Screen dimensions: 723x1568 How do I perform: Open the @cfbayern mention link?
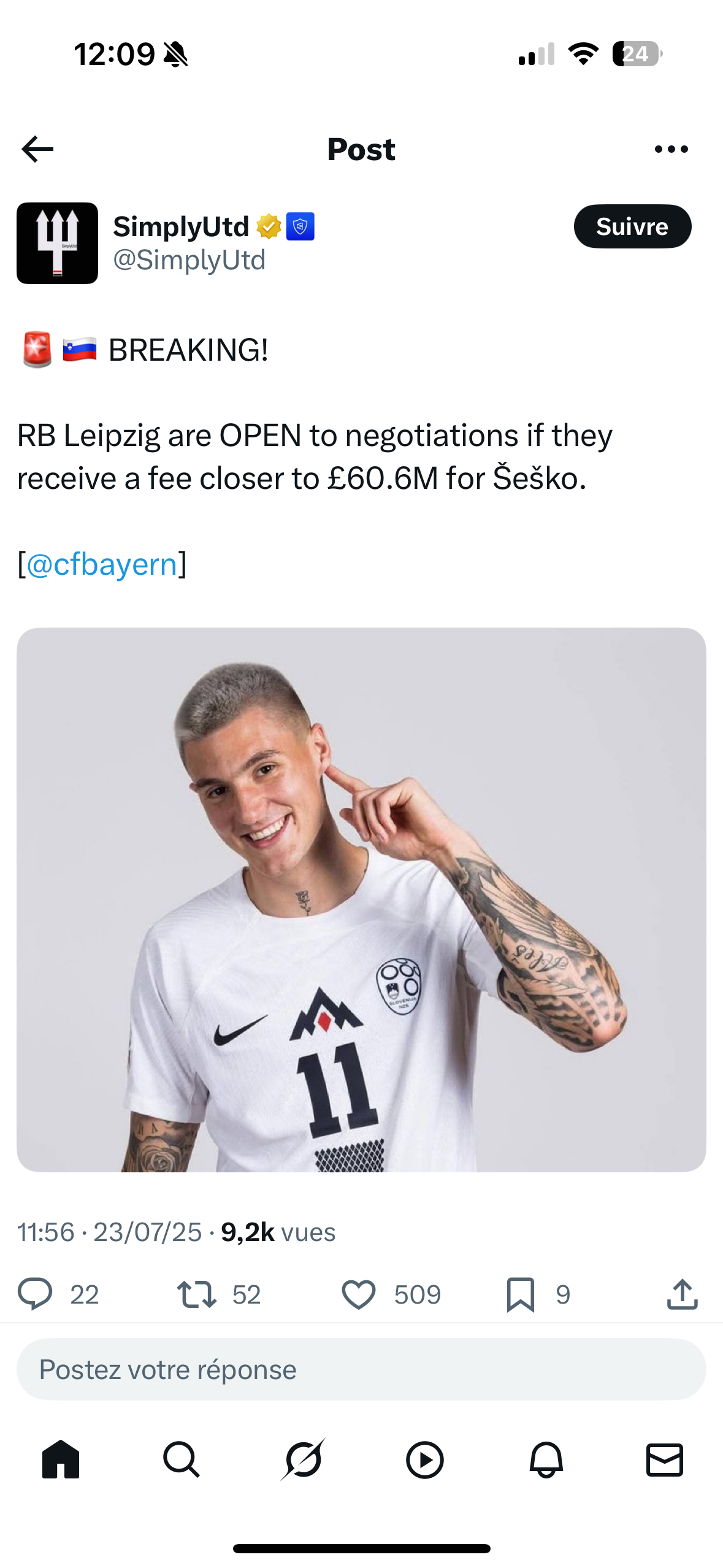102,564
